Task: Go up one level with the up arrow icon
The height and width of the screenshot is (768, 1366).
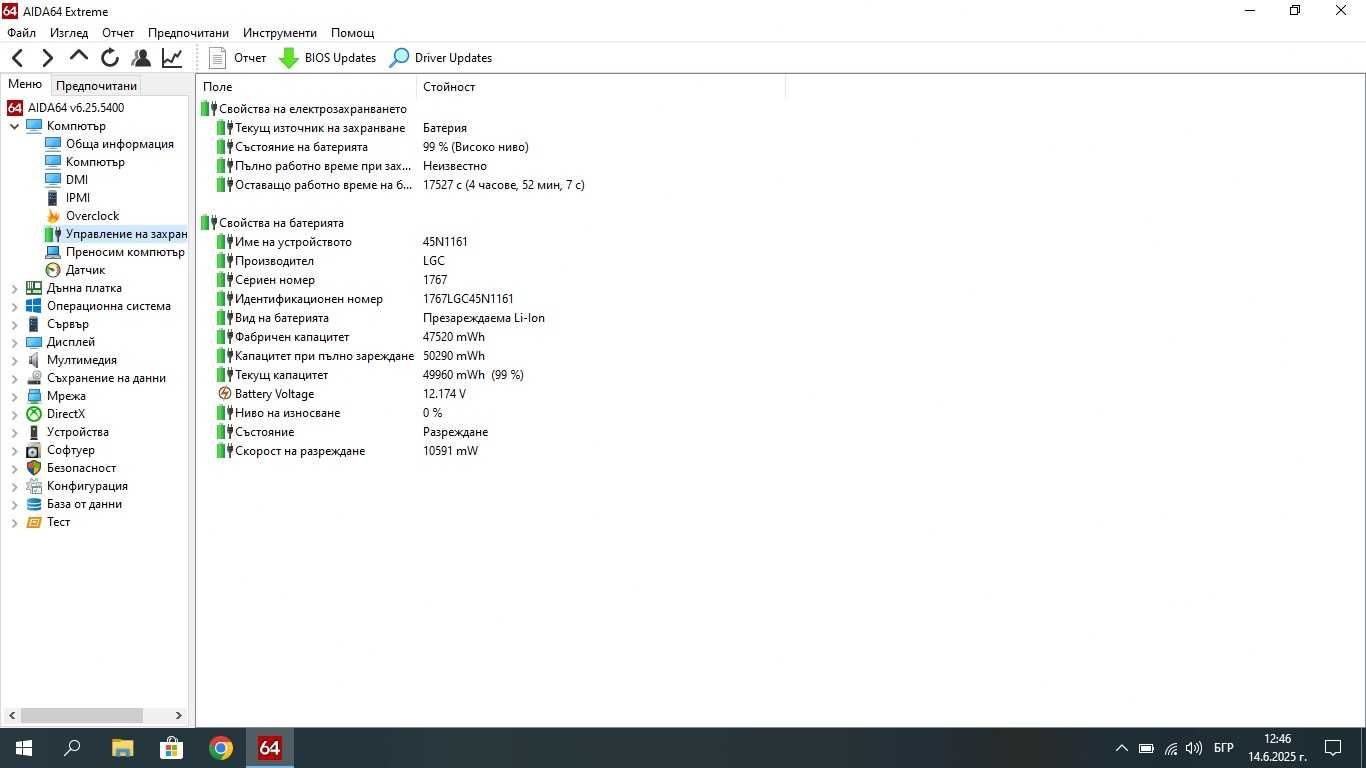Action: pos(79,57)
